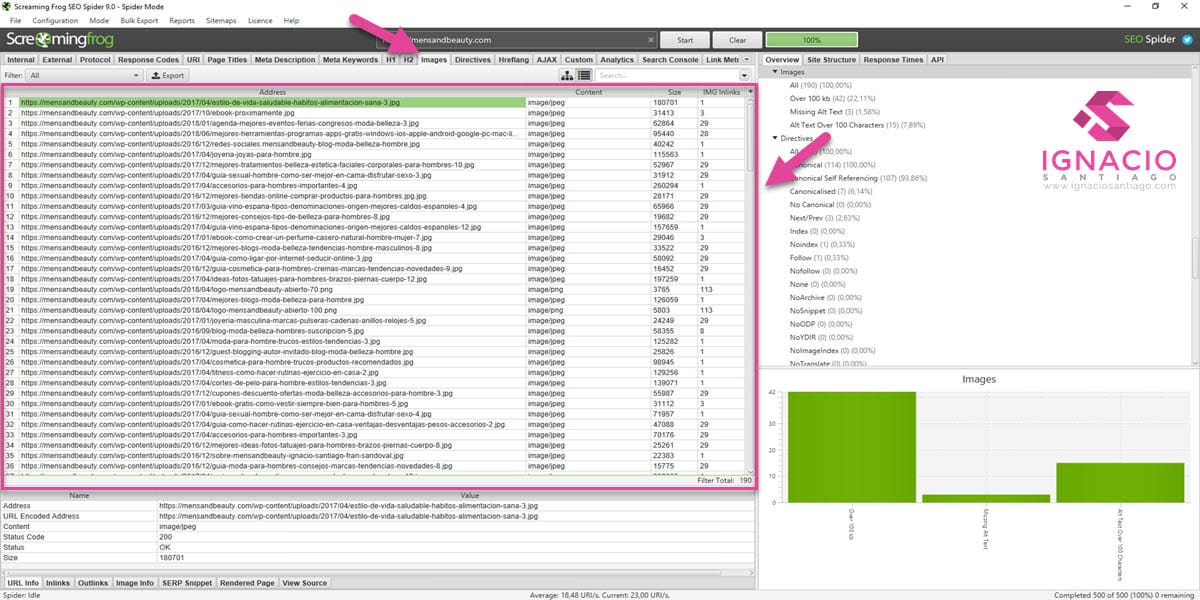Select the ebook-proximamente.jpg row

(376, 112)
